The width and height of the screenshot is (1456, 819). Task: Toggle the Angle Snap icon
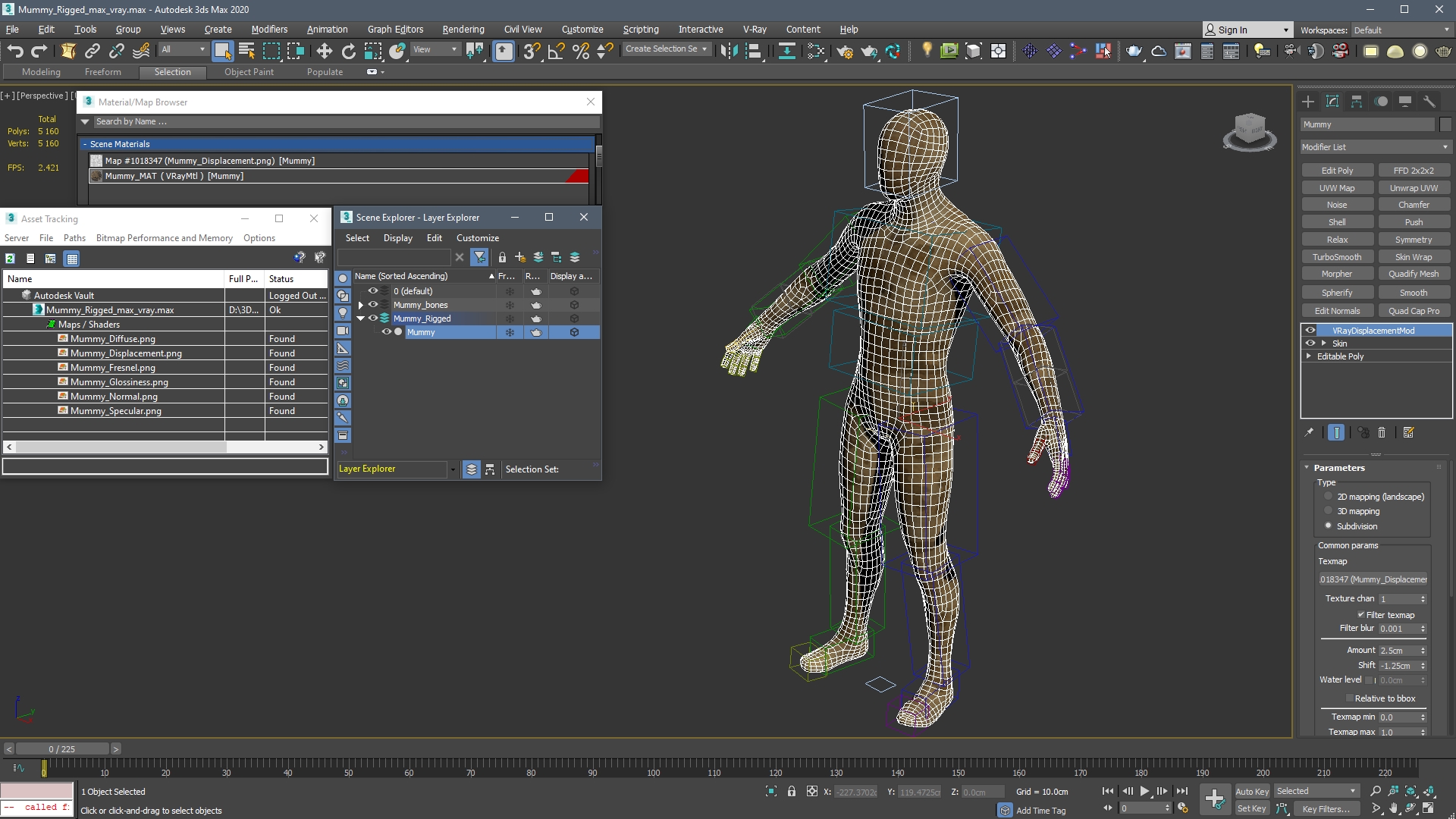tap(556, 51)
